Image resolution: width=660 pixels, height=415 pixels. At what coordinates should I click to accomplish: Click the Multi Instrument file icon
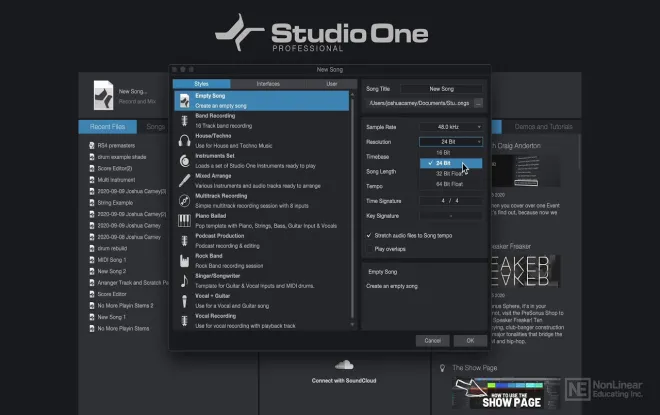(92, 180)
